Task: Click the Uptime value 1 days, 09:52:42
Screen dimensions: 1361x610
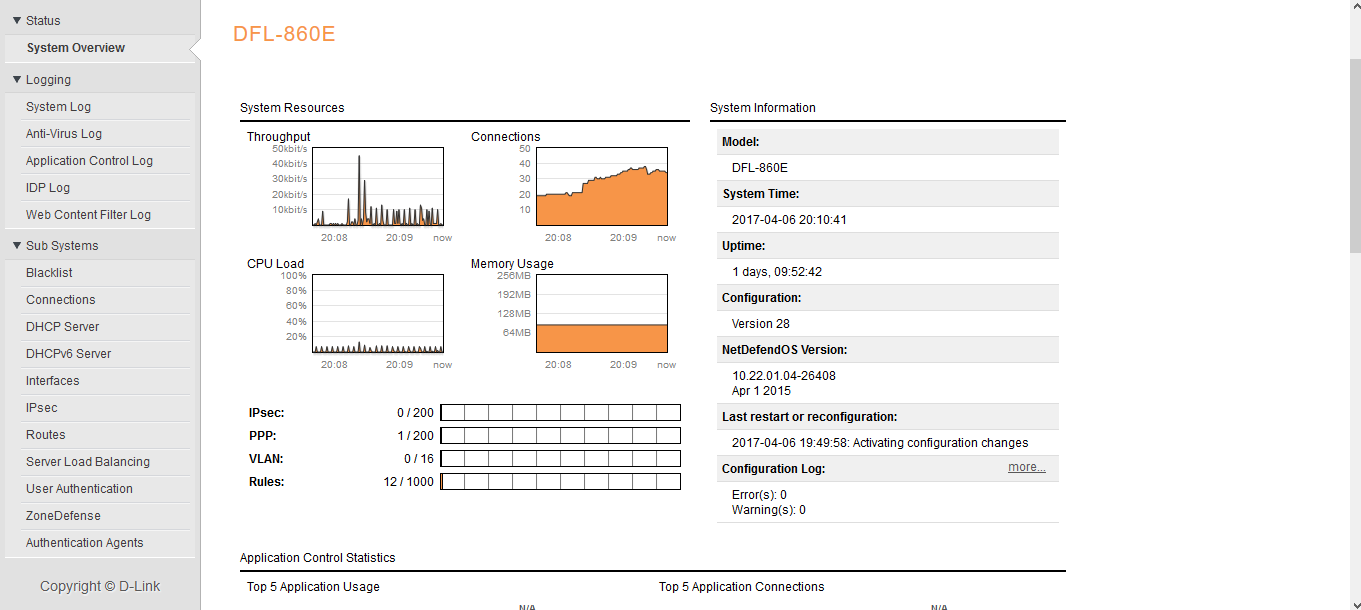Action: pos(777,272)
